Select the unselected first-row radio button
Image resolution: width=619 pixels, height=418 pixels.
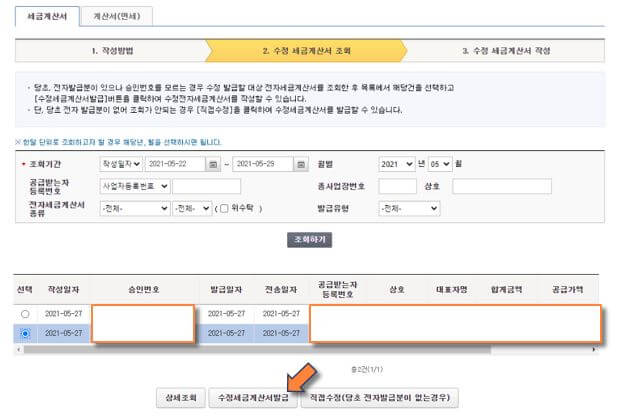point(25,314)
